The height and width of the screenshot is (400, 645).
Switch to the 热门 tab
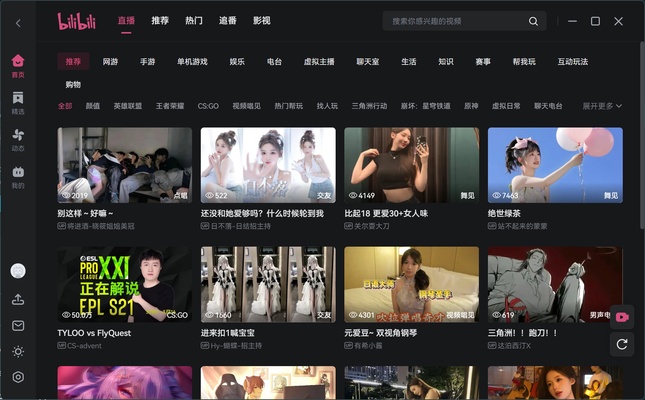[x=194, y=21]
